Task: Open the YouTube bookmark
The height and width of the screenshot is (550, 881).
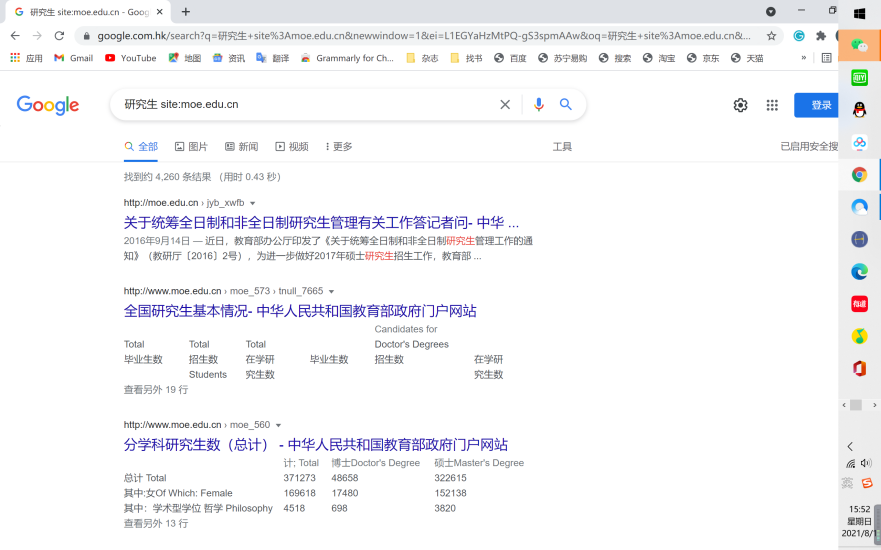Action: tap(130, 58)
